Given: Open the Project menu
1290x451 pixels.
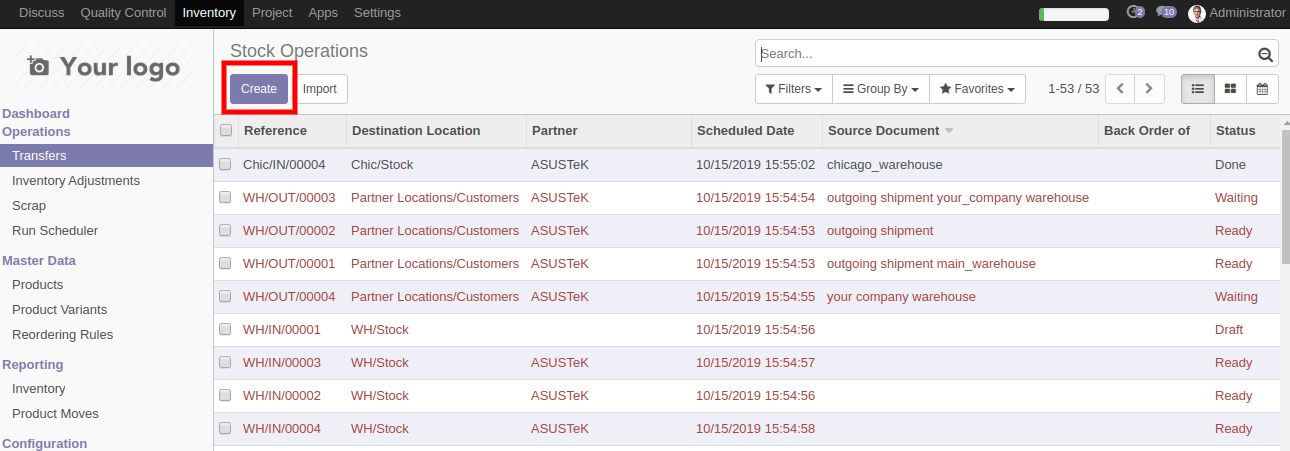Looking at the screenshot, I should point(272,13).
